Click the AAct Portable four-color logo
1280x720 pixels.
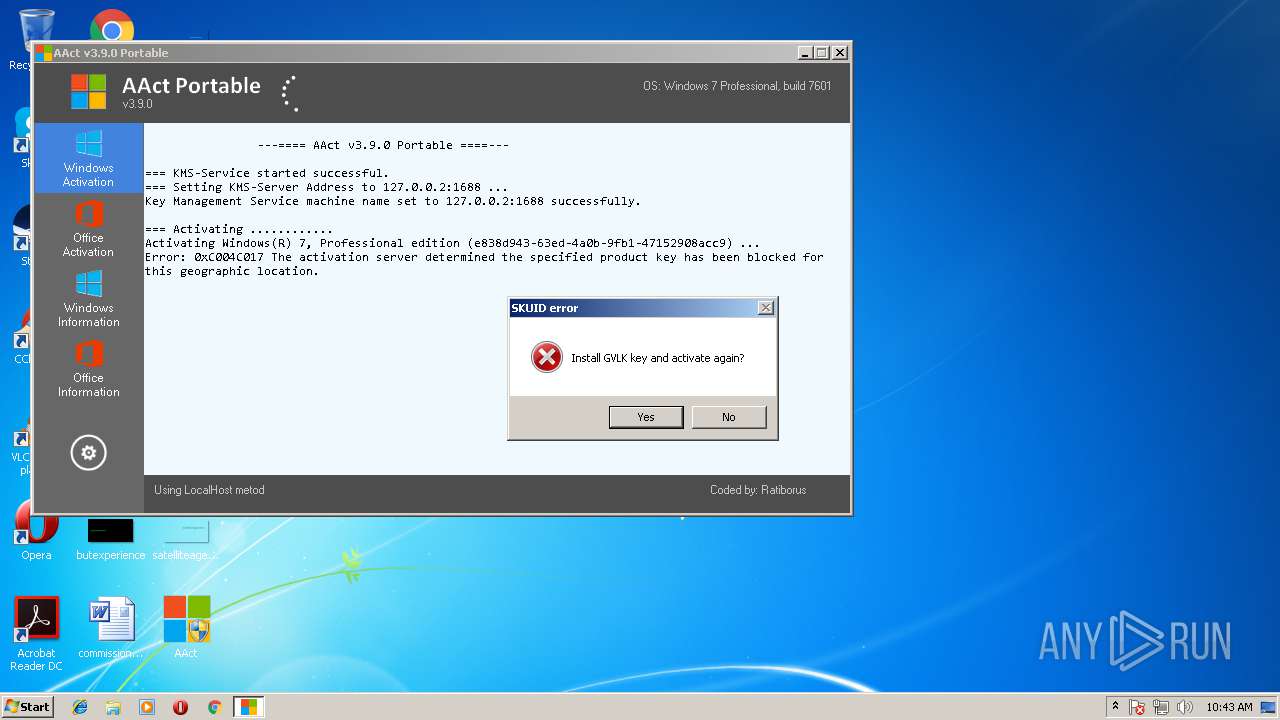coord(88,92)
